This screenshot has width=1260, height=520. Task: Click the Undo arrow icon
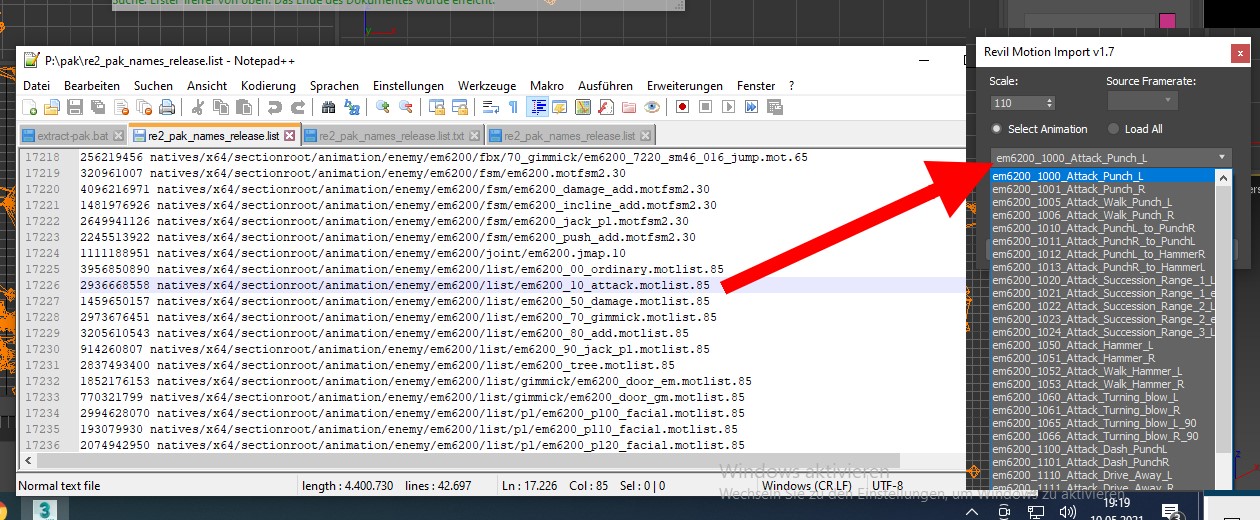[274, 107]
